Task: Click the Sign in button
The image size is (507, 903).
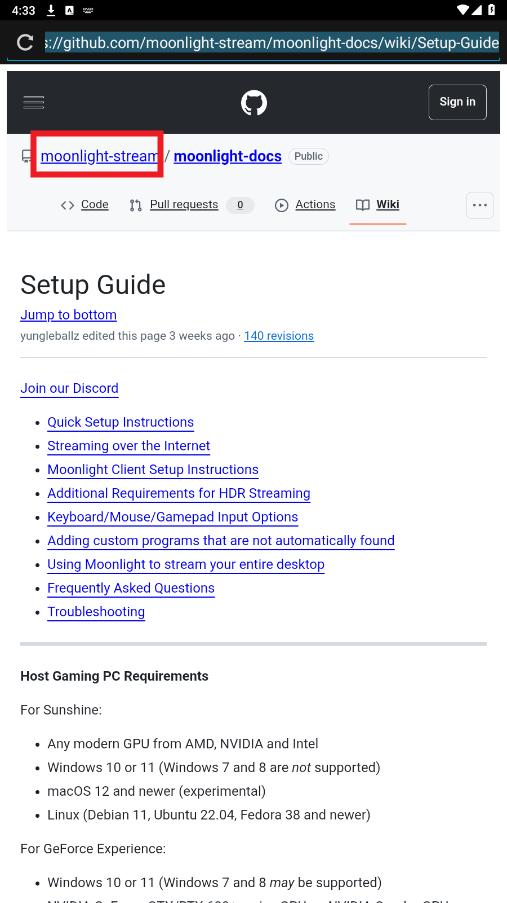Action: point(457,102)
